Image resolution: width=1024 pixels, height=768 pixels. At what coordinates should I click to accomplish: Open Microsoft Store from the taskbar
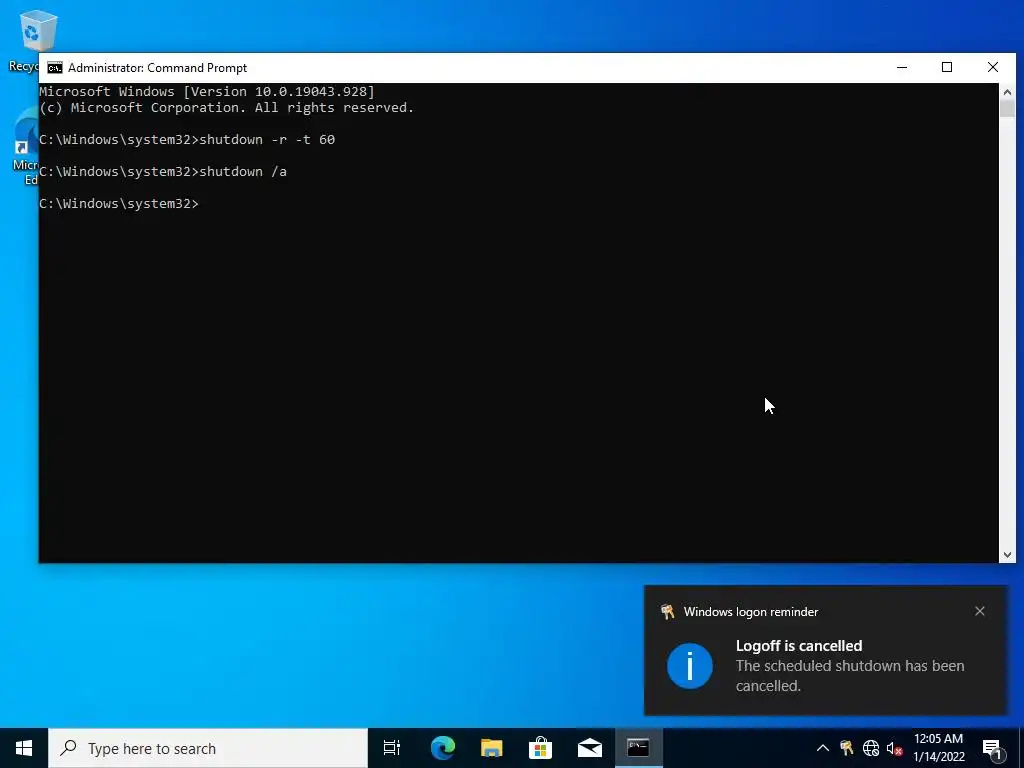click(541, 748)
